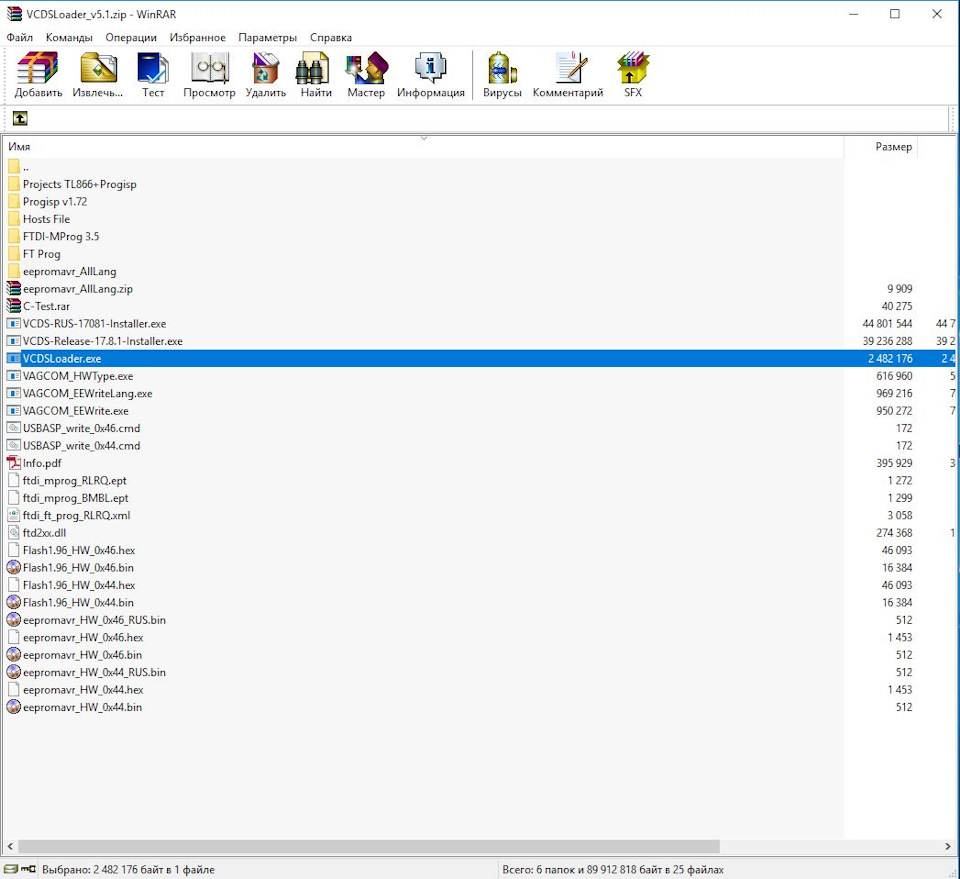The height and width of the screenshot is (879, 960).
Task: Click the Projects TL866+Progisp folder icon
Action: [x=13, y=184]
